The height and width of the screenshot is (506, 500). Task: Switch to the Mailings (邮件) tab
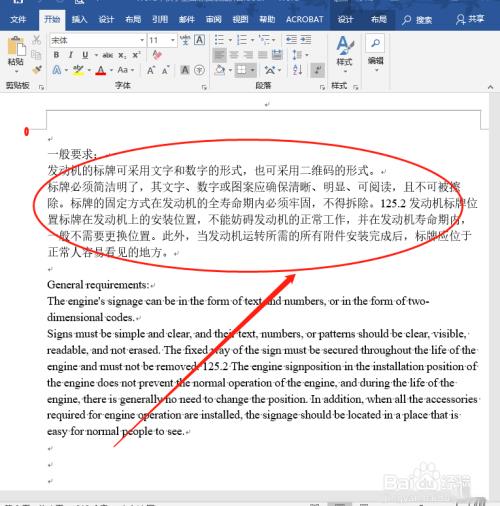pyautogui.click(x=187, y=19)
